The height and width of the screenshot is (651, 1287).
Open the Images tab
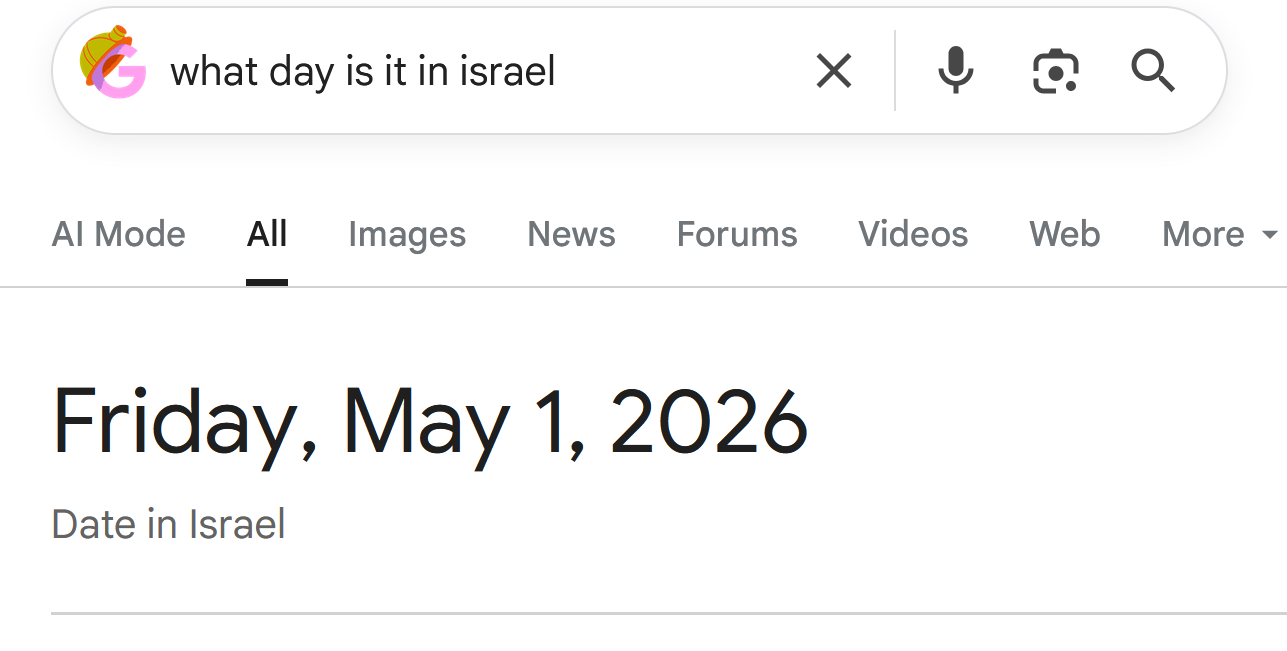[407, 234]
